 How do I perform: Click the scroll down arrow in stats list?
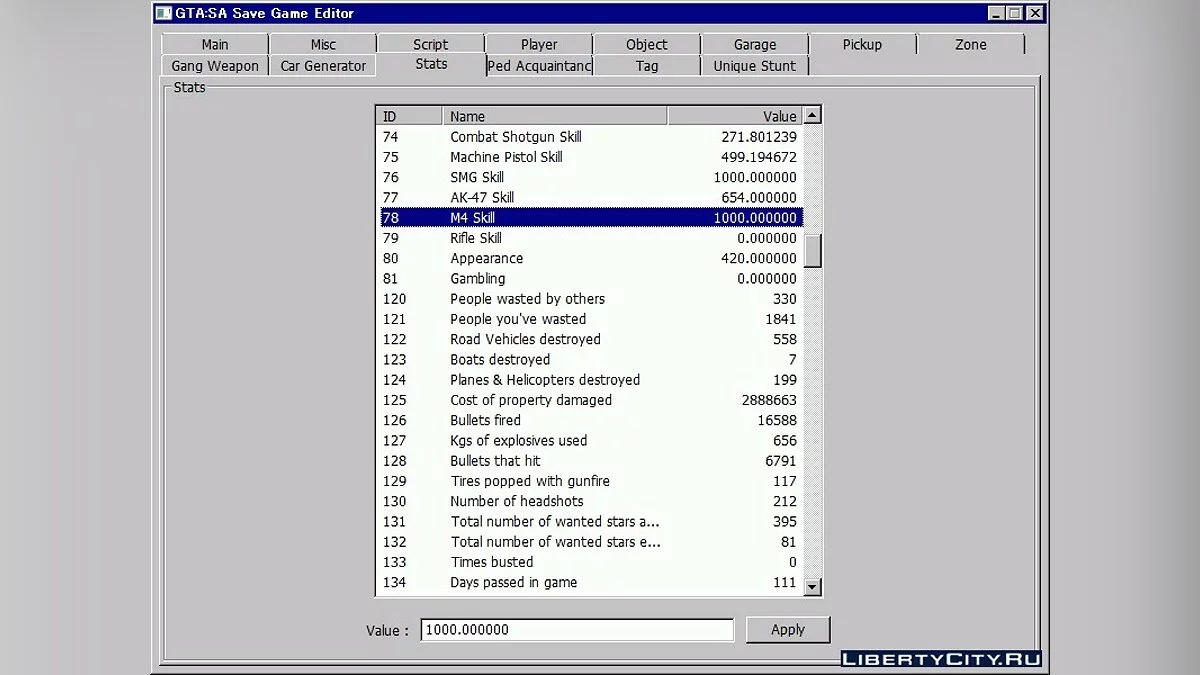pyautogui.click(x=812, y=587)
